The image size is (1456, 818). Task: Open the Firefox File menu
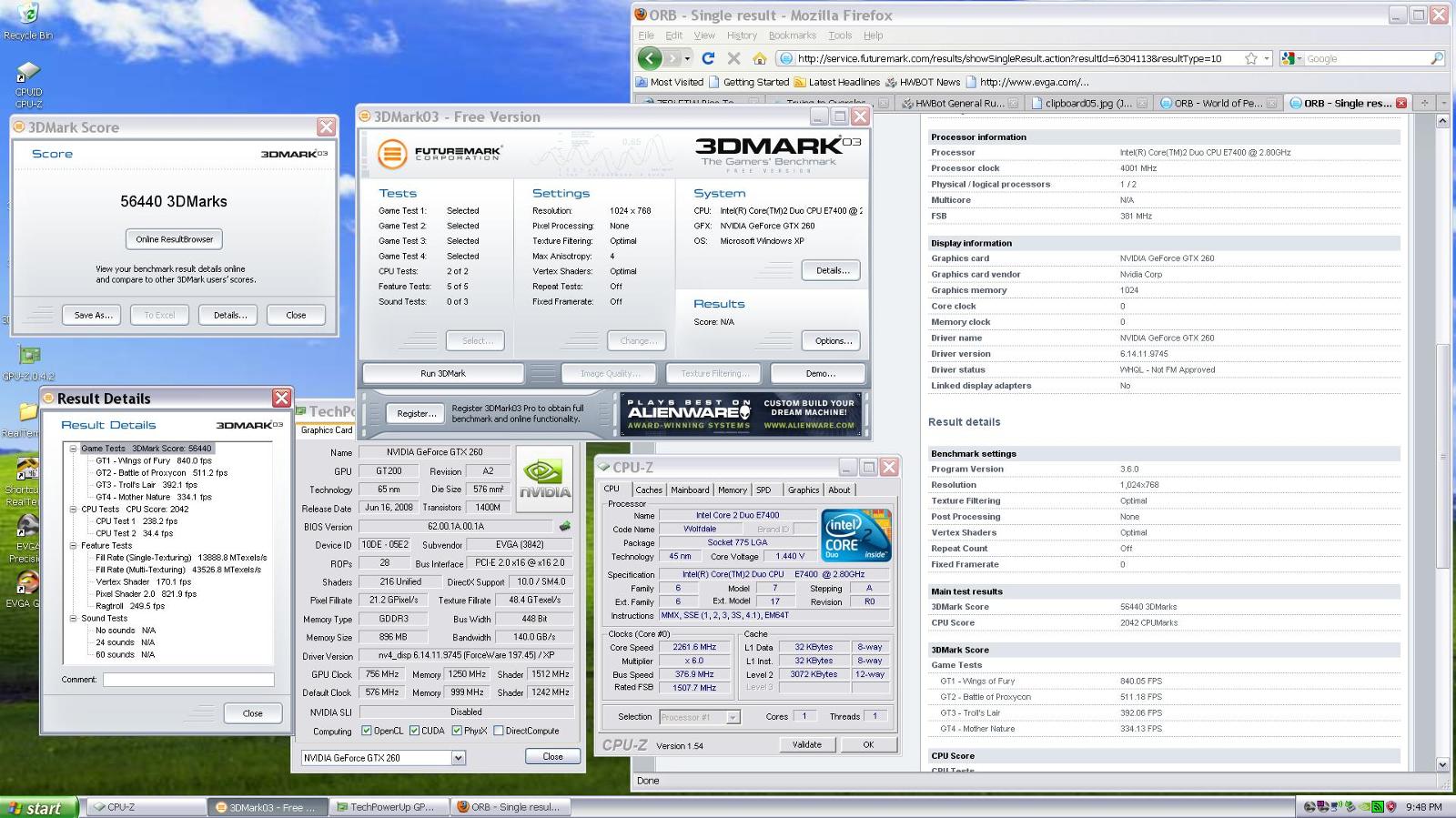click(x=646, y=35)
